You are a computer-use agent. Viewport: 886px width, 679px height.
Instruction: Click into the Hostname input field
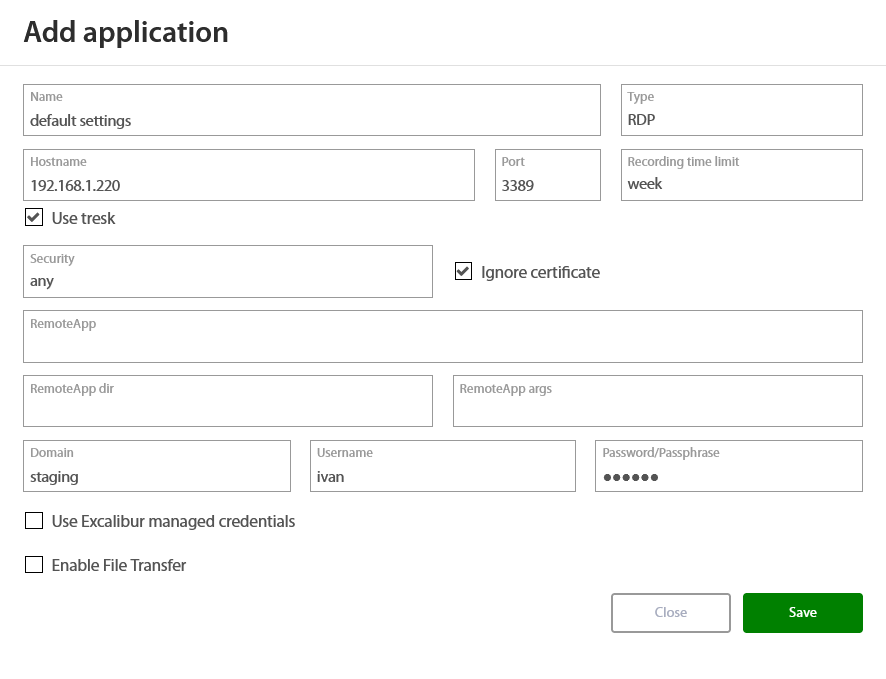(x=248, y=176)
